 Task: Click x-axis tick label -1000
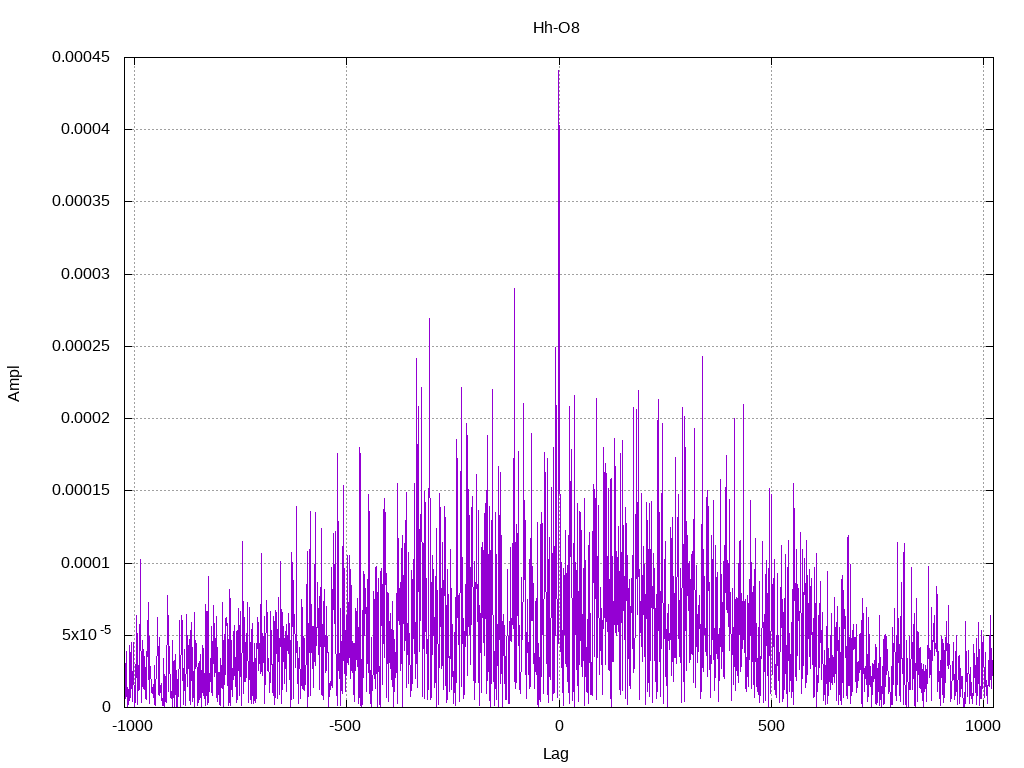133,726
